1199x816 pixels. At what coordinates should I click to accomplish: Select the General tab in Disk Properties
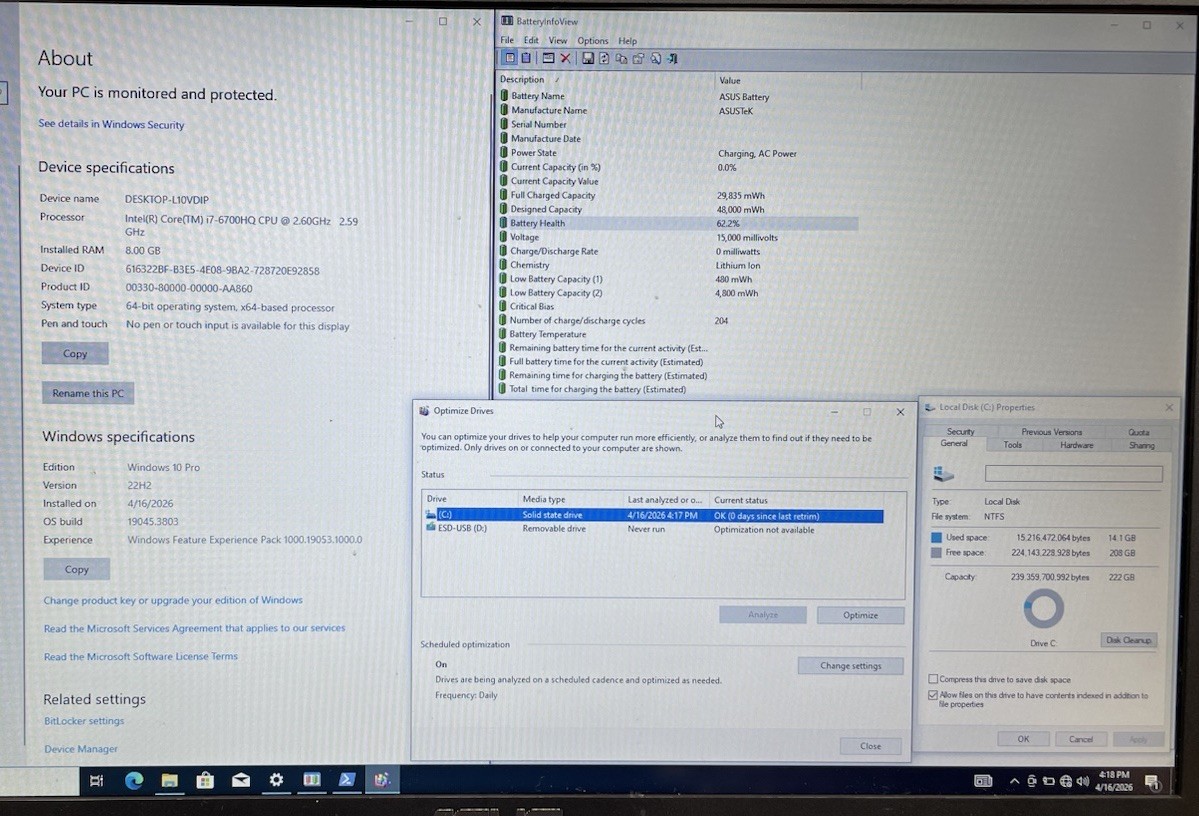click(954, 444)
